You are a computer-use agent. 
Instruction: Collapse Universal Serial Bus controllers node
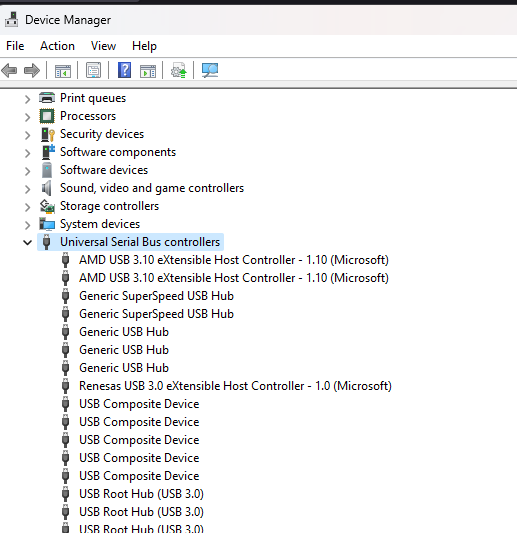[27, 242]
